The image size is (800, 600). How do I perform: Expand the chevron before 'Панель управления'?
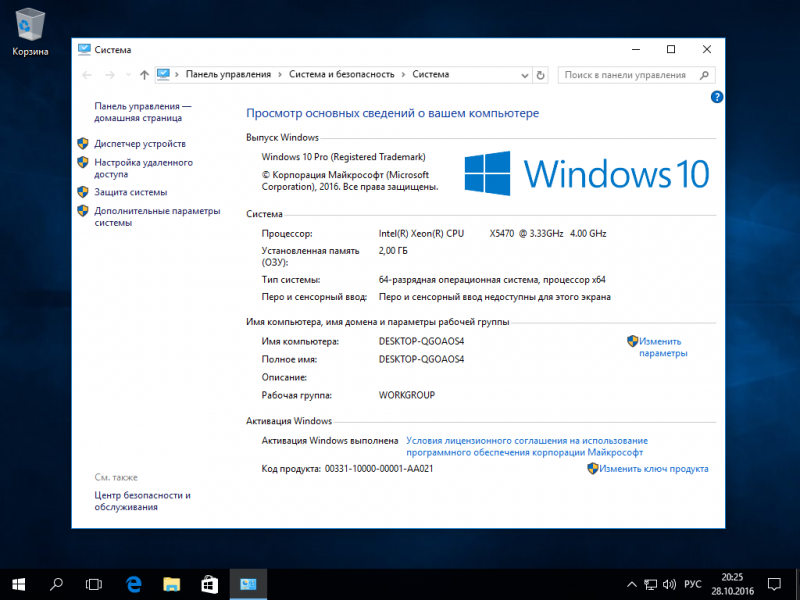coord(177,75)
